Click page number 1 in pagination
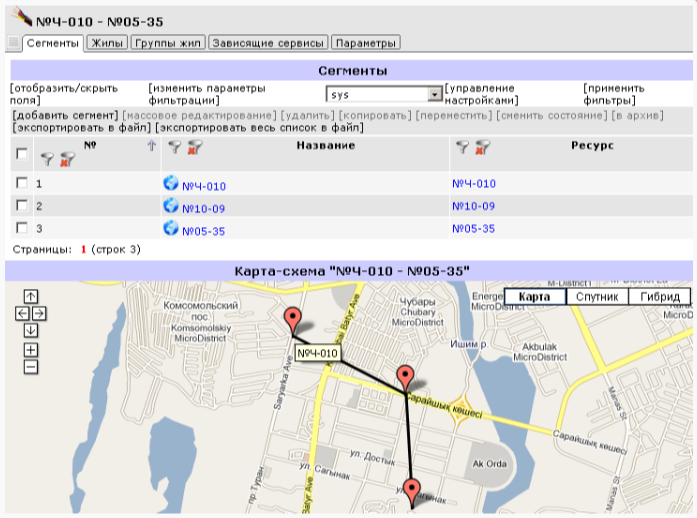 (x=83, y=249)
